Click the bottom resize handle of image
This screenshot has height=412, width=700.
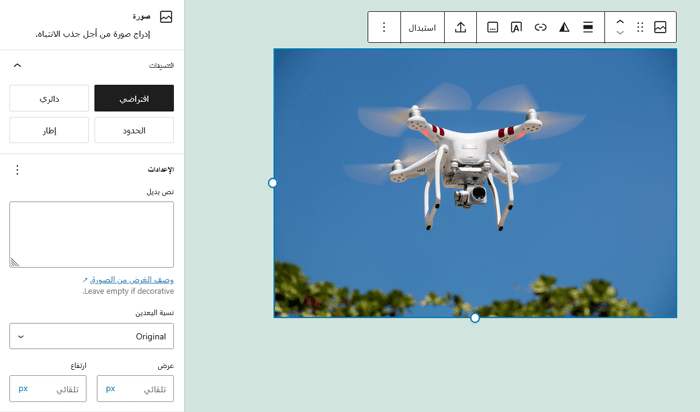point(475,318)
